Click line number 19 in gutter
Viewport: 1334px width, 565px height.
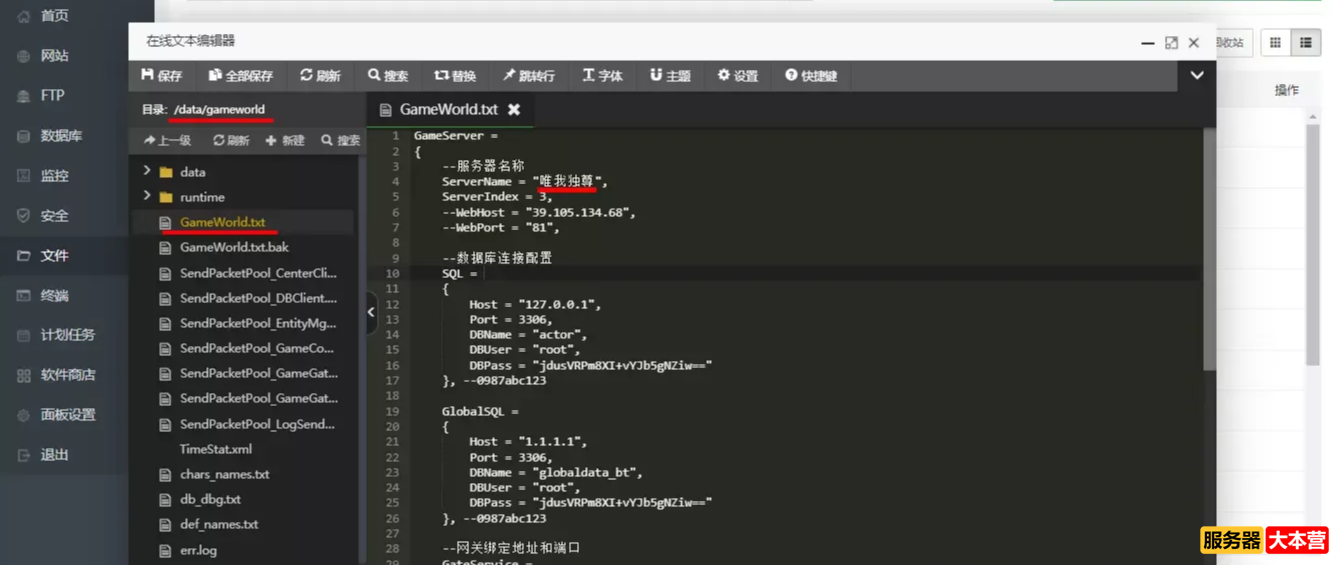[x=392, y=411]
